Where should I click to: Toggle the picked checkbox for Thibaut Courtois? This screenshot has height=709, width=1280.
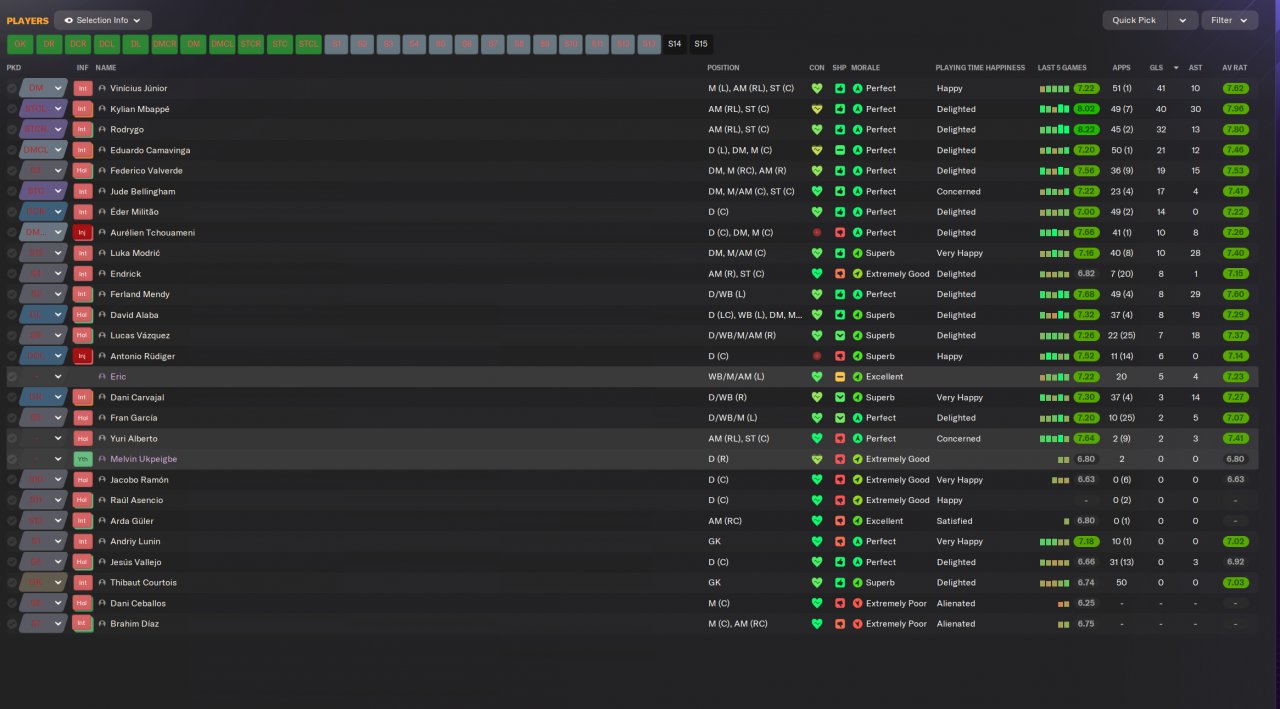point(12,583)
